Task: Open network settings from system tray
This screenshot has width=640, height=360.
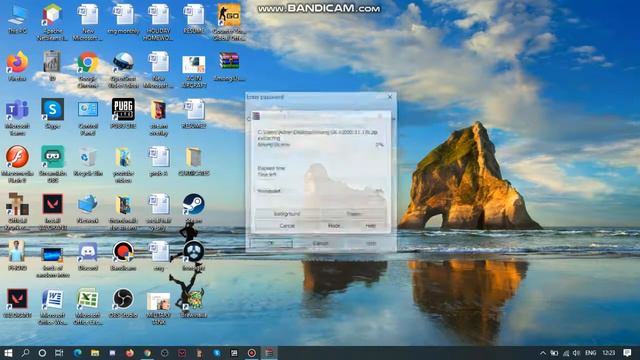Action: 566,353
